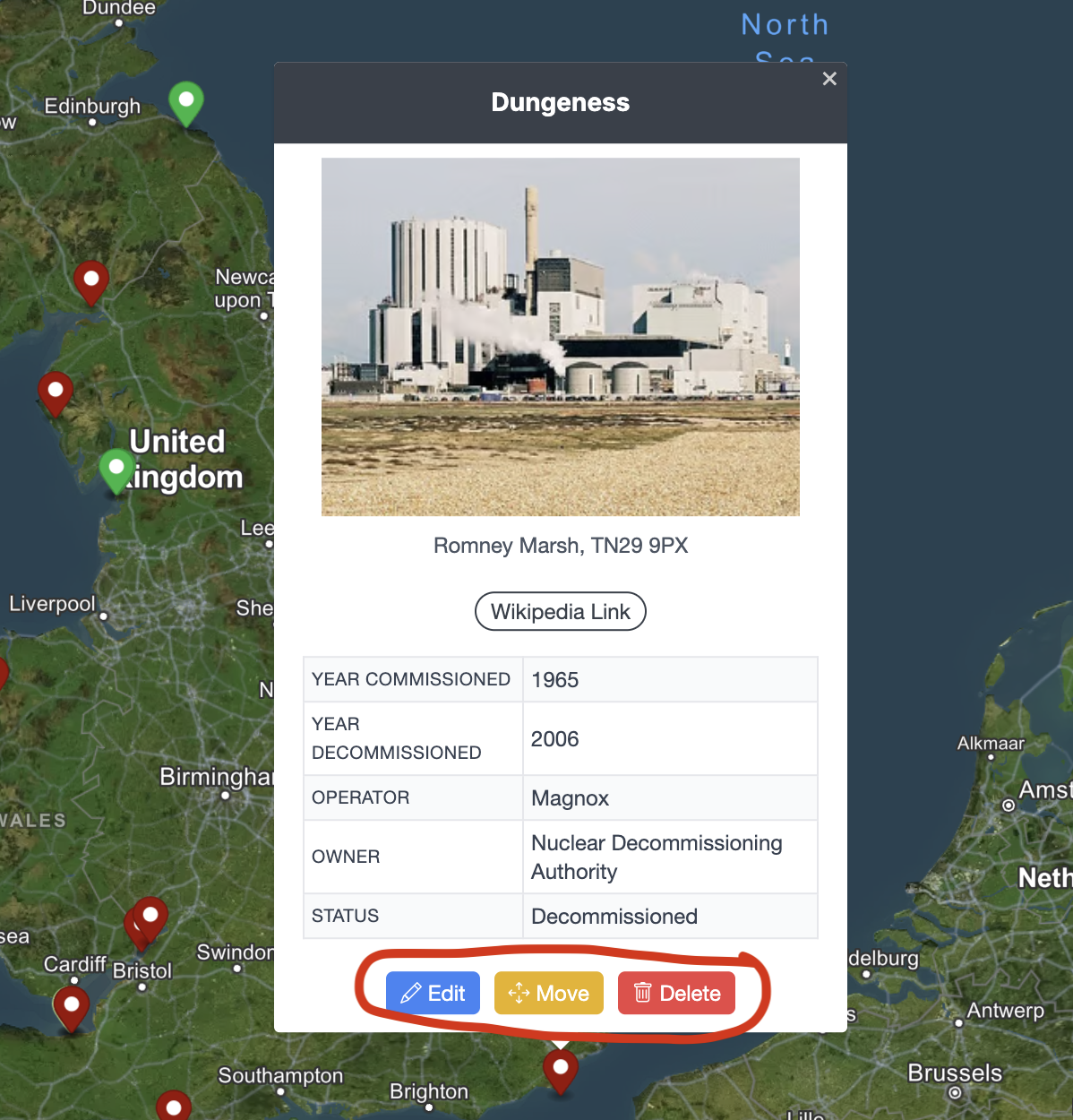1073x1120 pixels.
Task: Open the Wikipedia Link
Action: (560, 611)
